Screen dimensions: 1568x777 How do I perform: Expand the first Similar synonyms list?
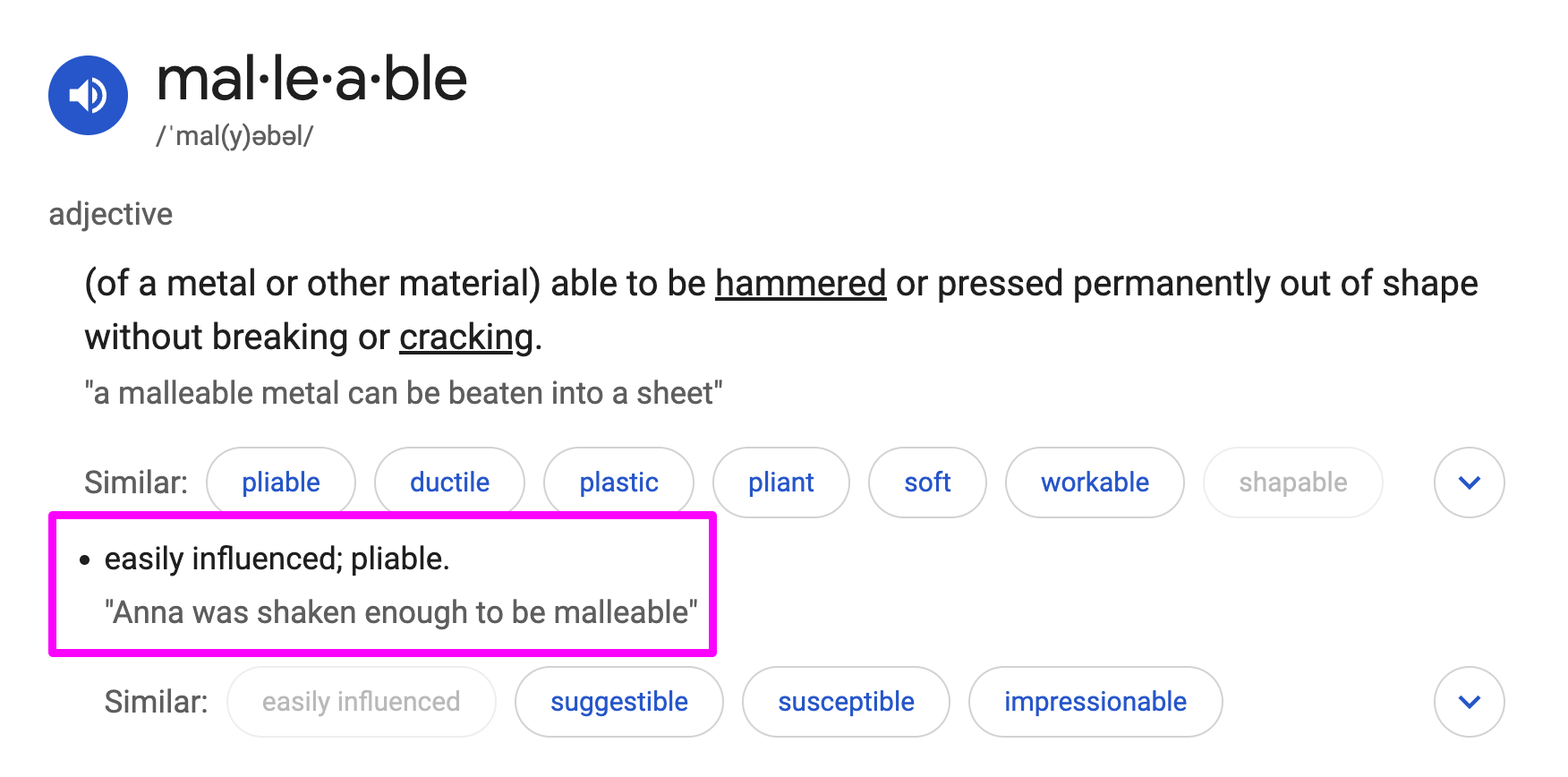pos(1469,482)
